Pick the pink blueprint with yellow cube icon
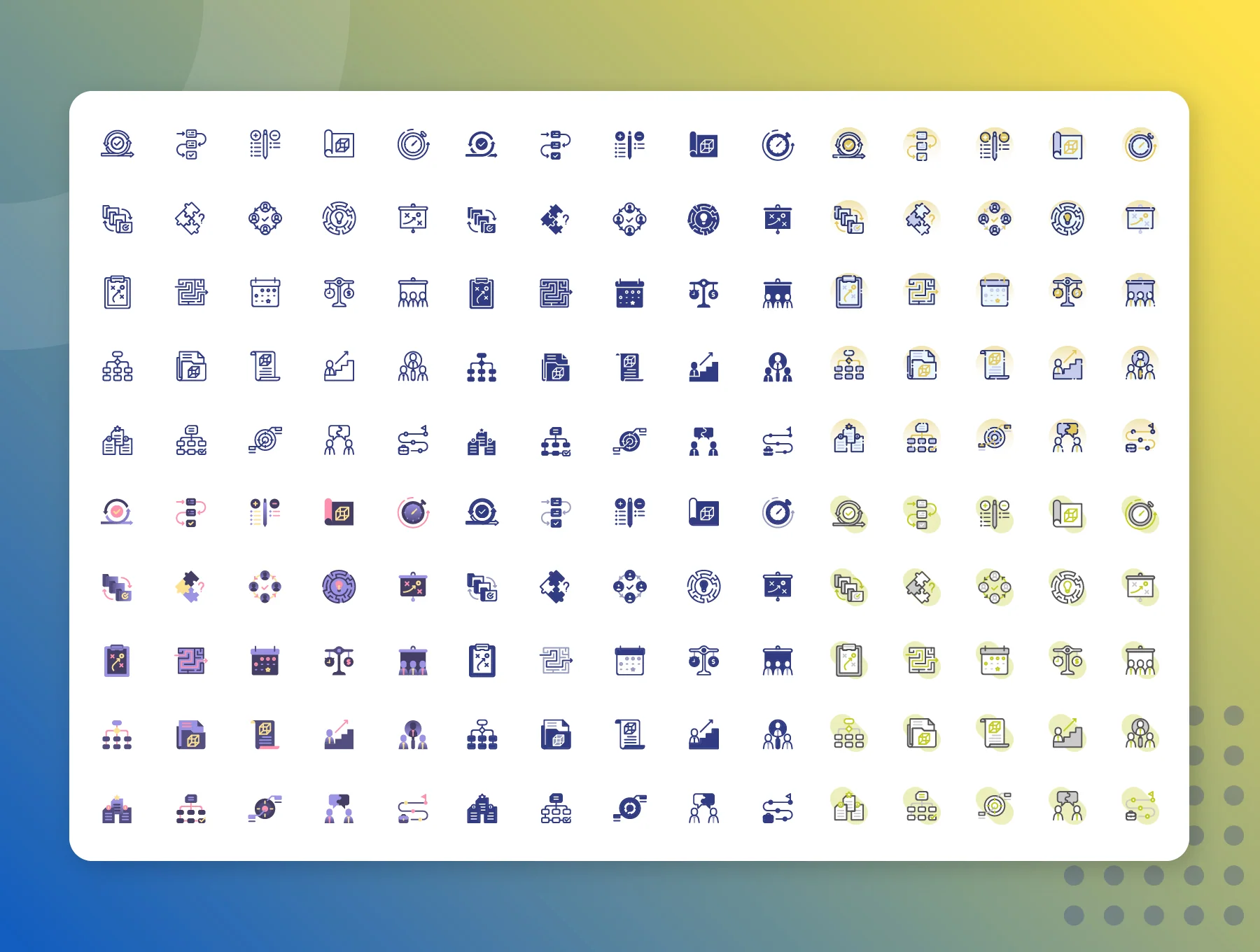Viewport: 1260px width, 952px height. click(339, 512)
